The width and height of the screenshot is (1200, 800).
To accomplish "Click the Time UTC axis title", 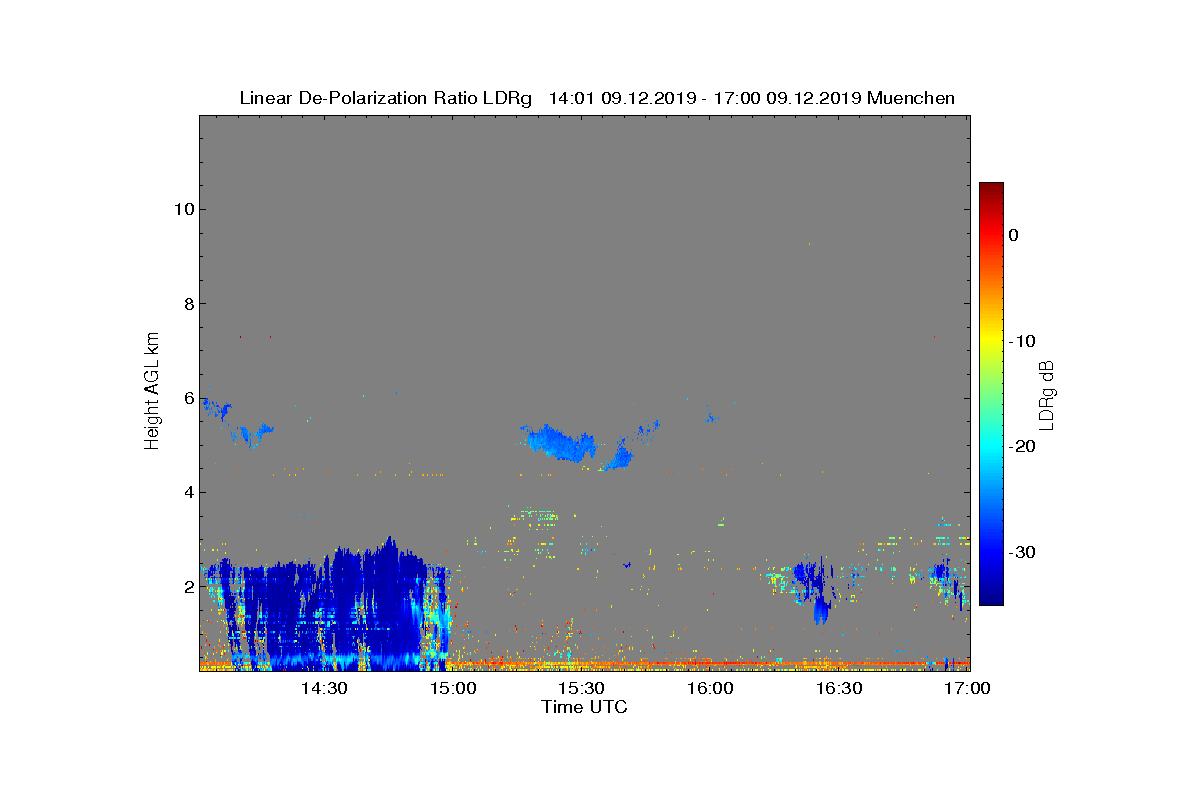I will click(x=585, y=707).
